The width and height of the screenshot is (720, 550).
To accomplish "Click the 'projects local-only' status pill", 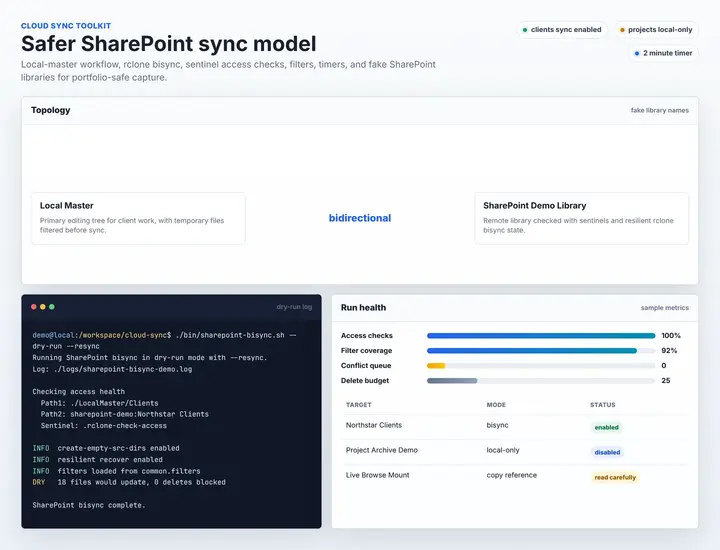I will pyautogui.click(x=656, y=30).
